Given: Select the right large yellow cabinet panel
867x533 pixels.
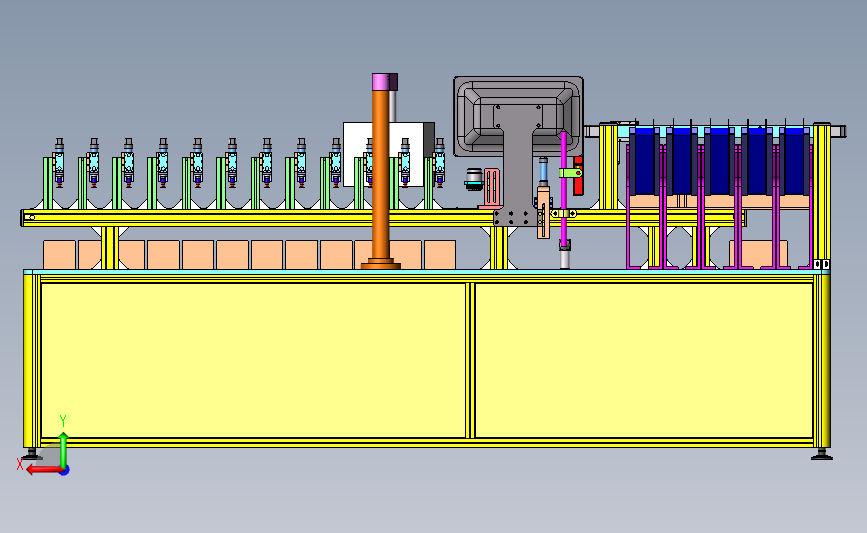Looking at the screenshot, I should point(644,360).
